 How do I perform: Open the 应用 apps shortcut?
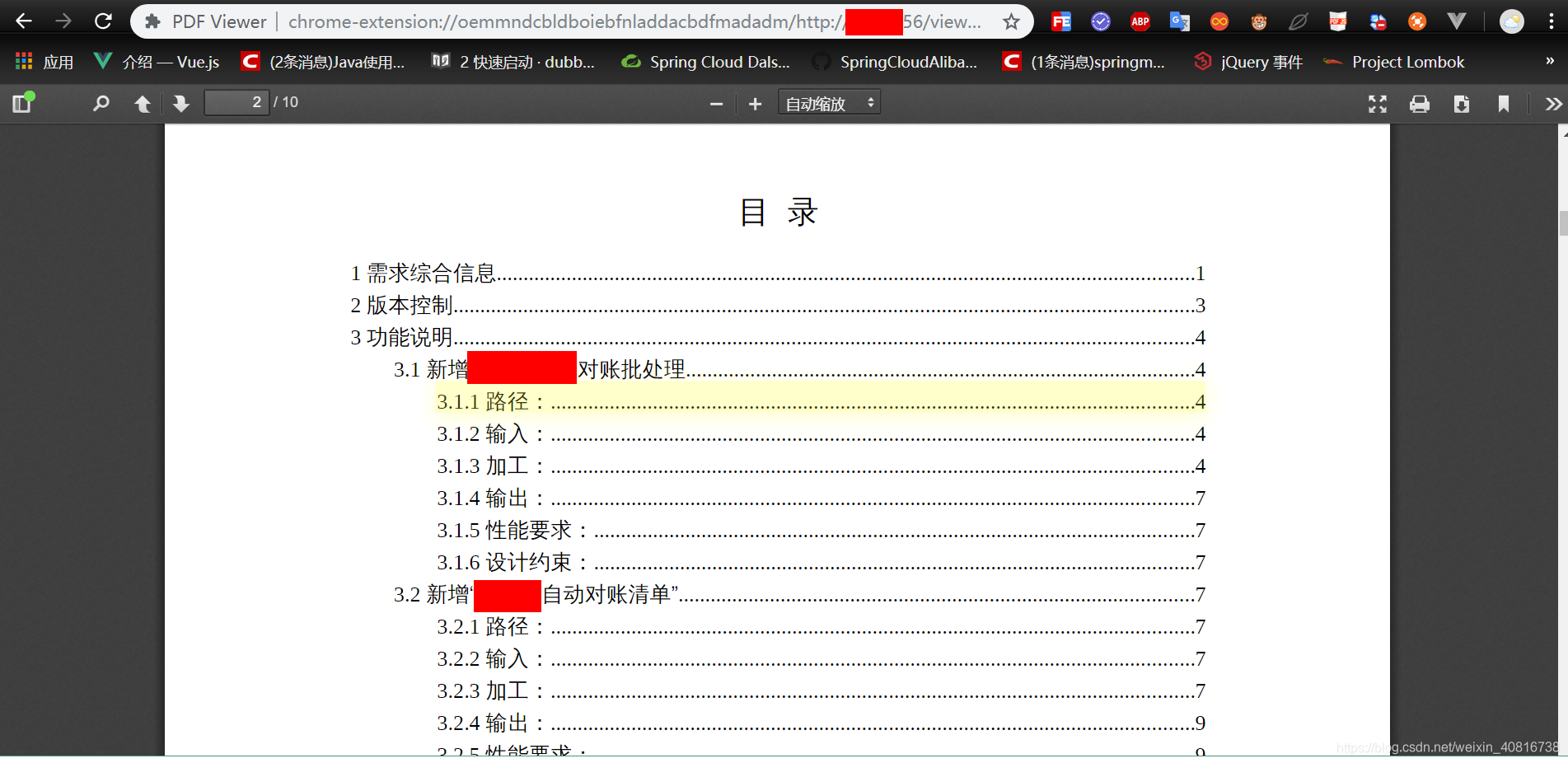41,61
